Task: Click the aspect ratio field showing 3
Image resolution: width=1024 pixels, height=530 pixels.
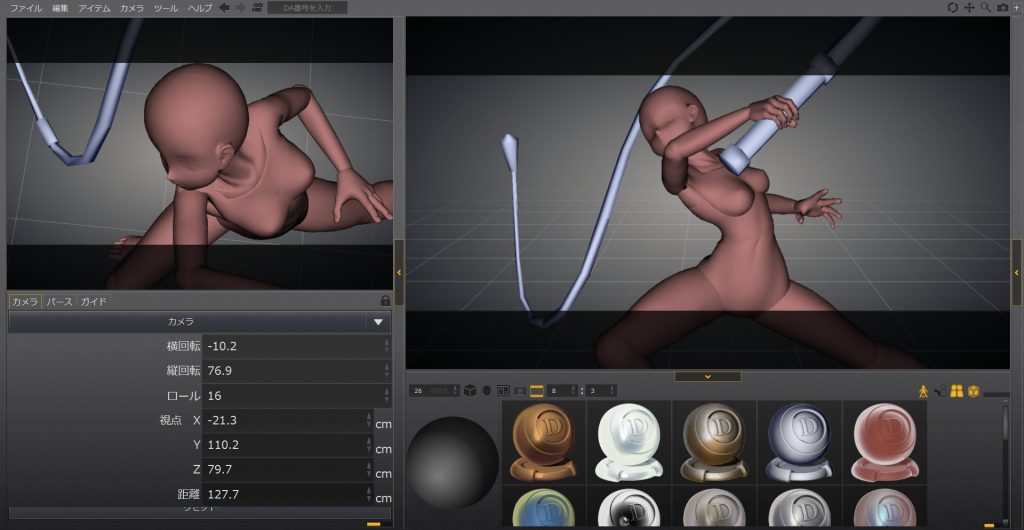Action: 601,391
